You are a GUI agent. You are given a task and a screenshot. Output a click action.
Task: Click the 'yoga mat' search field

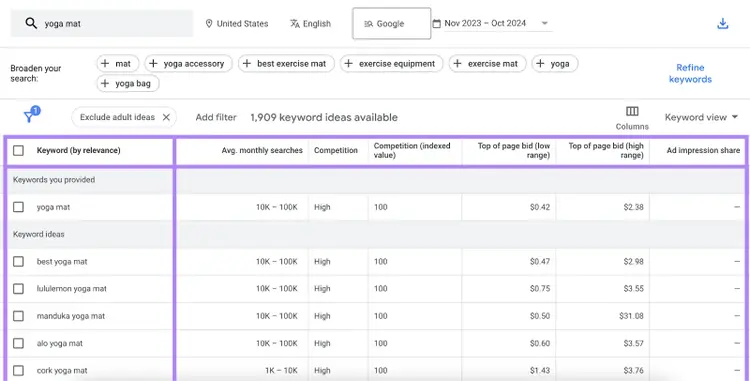click(102, 23)
